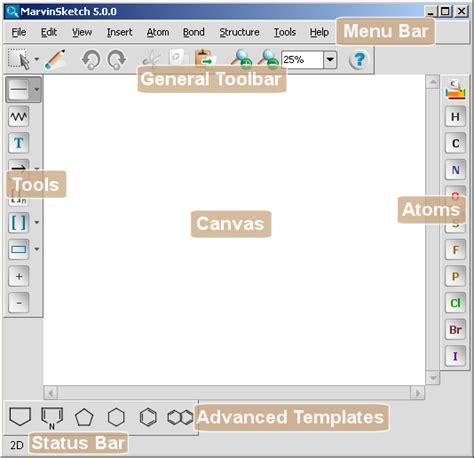Select the Iodine I atom button
The width and height of the screenshot is (474, 458).
(455, 356)
